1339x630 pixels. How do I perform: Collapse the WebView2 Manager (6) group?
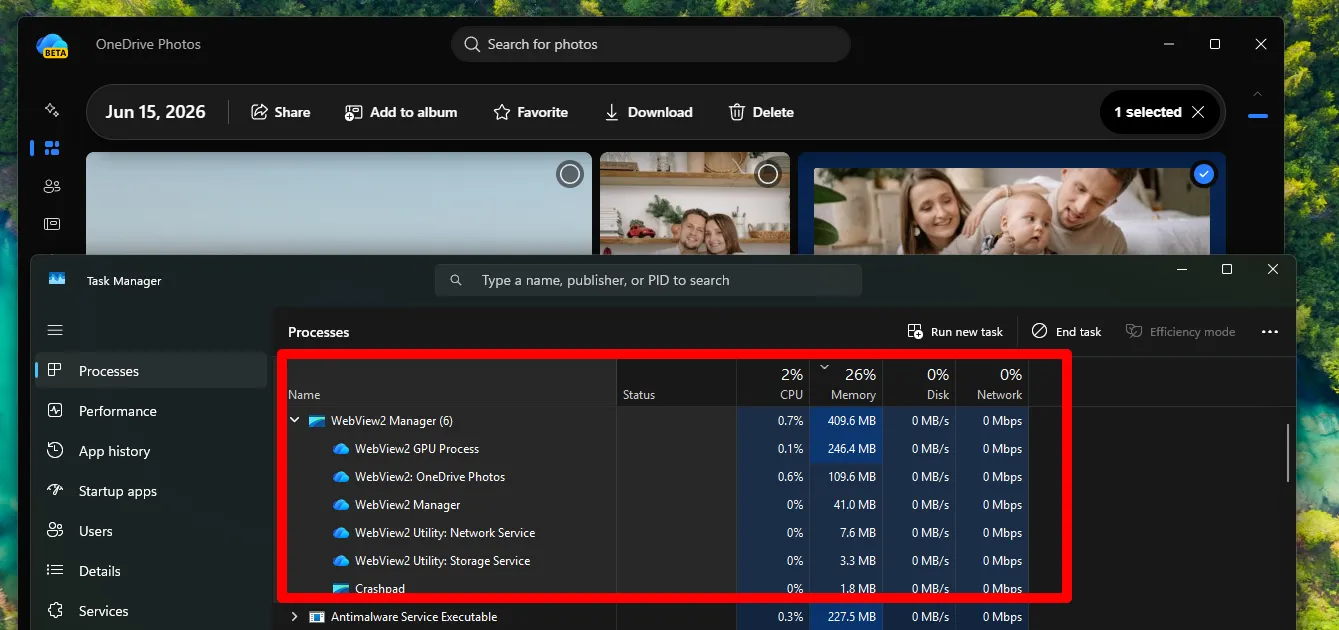coord(294,421)
